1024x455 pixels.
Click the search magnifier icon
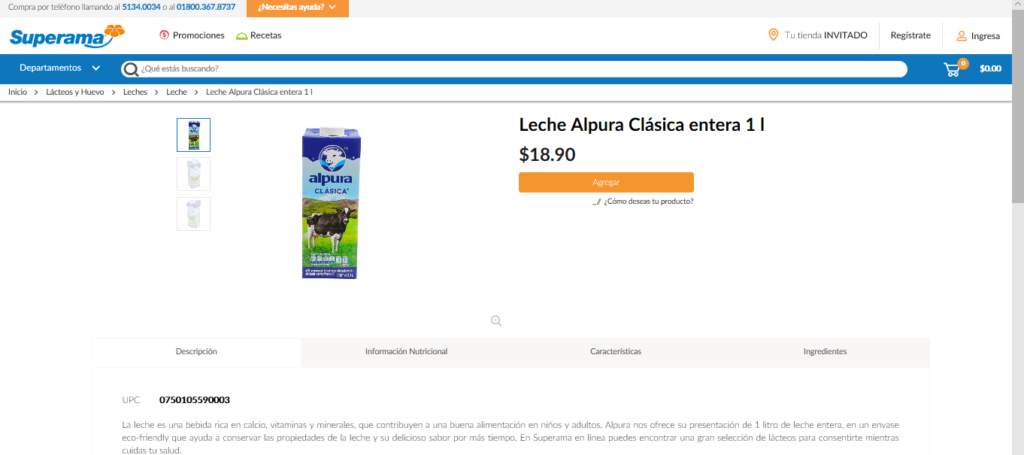(131, 69)
